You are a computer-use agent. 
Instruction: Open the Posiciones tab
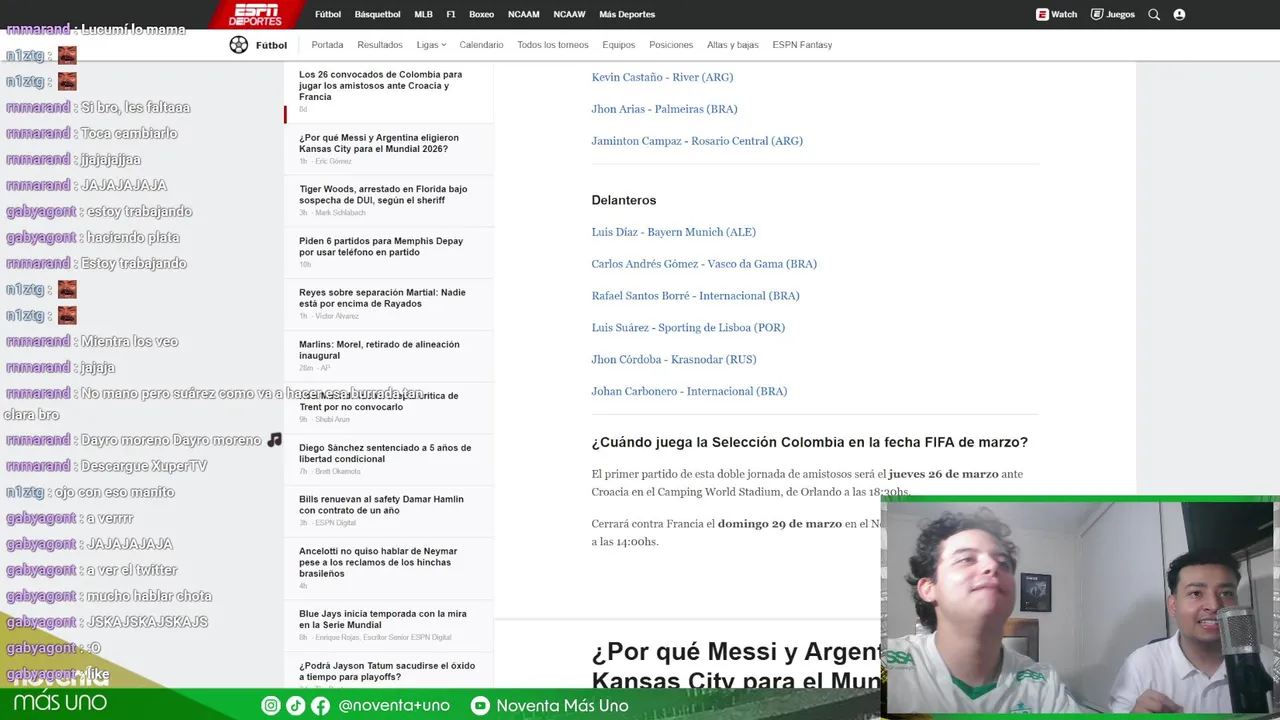point(671,45)
